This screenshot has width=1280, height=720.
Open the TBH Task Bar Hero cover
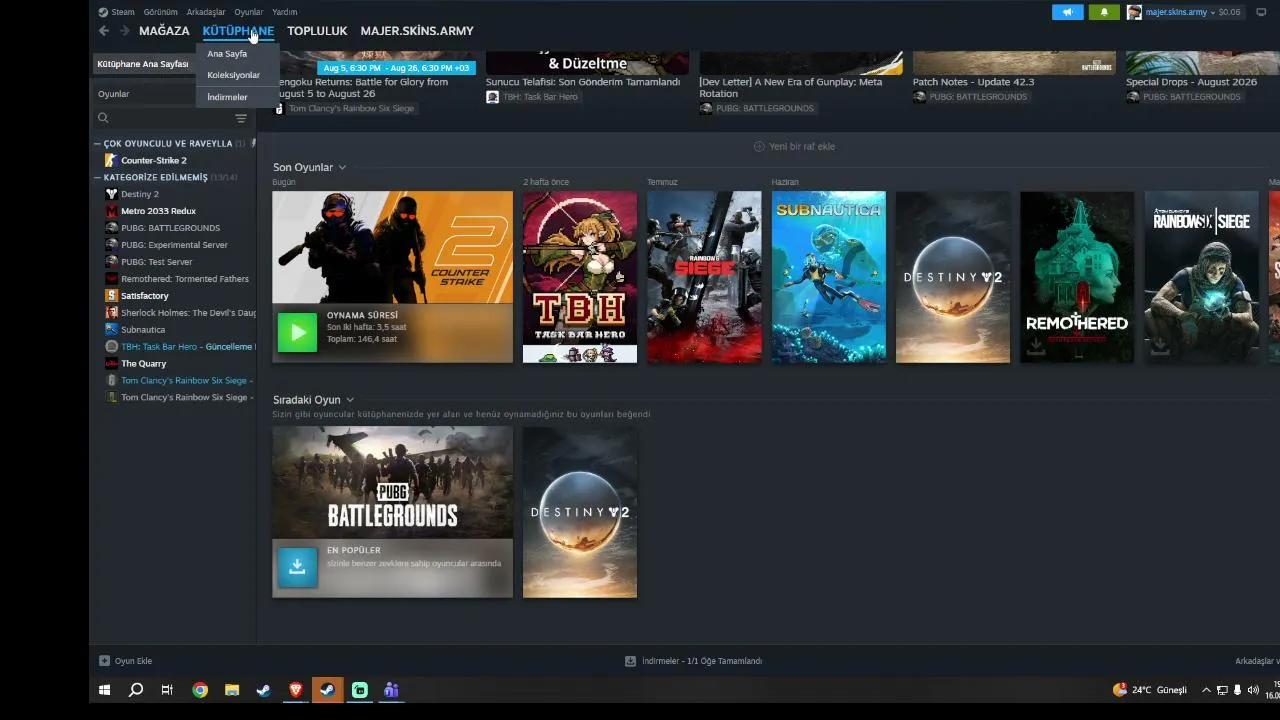click(580, 277)
